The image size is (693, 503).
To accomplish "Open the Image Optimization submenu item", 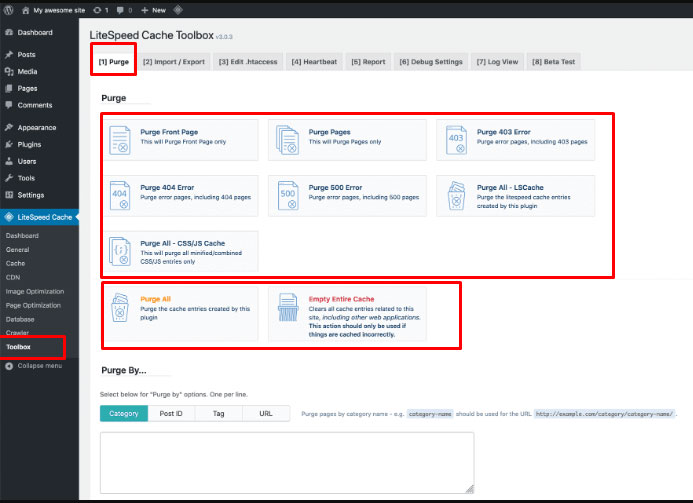I will (x=35, y=291).
